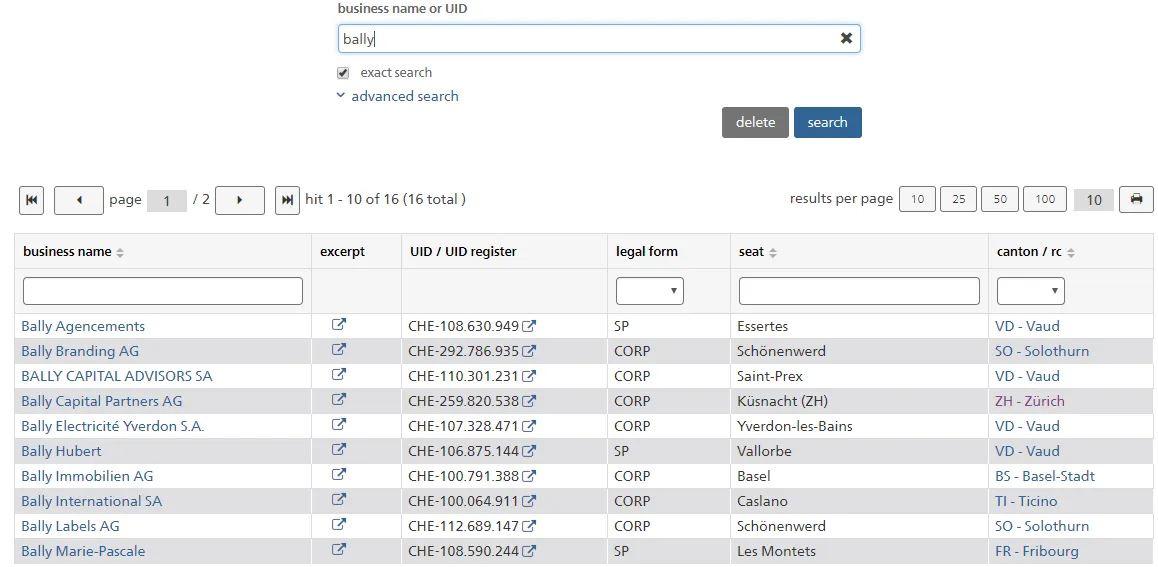This screenshot has width=1158, height=567.
Task: Open excerpt icon for Bally Agencements
Action: [x=338, y=324]
